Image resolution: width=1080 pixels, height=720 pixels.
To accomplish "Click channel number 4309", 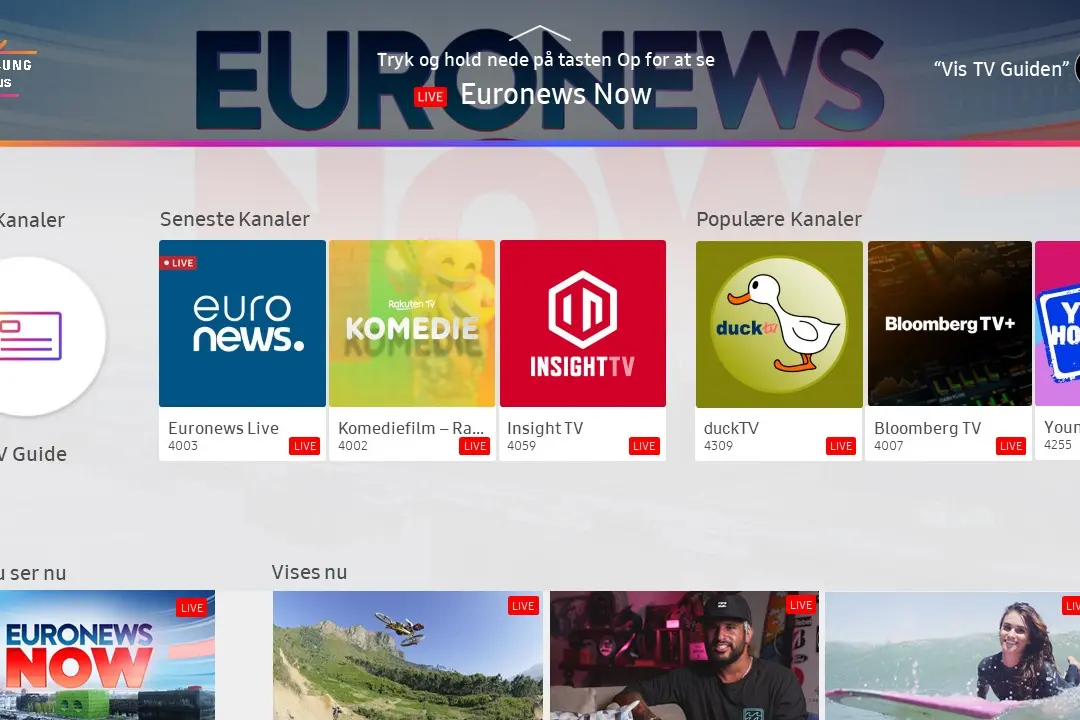I will point(718,446).
